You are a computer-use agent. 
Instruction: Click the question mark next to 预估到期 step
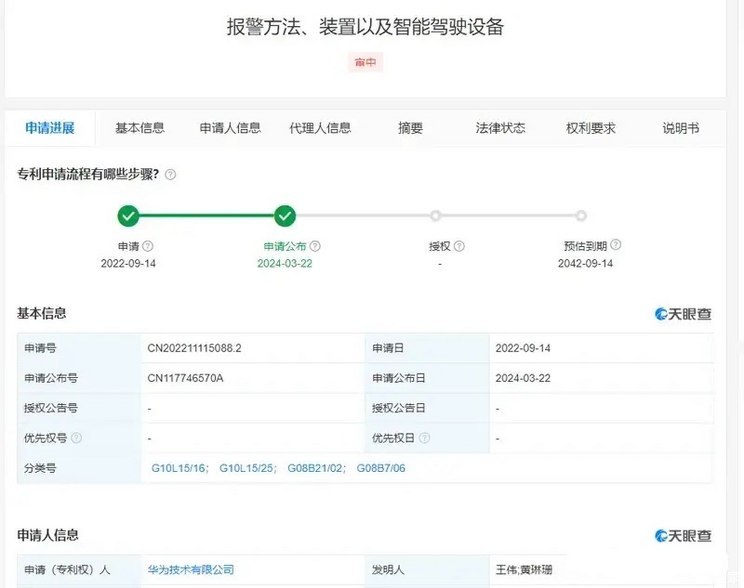(615, 244)
